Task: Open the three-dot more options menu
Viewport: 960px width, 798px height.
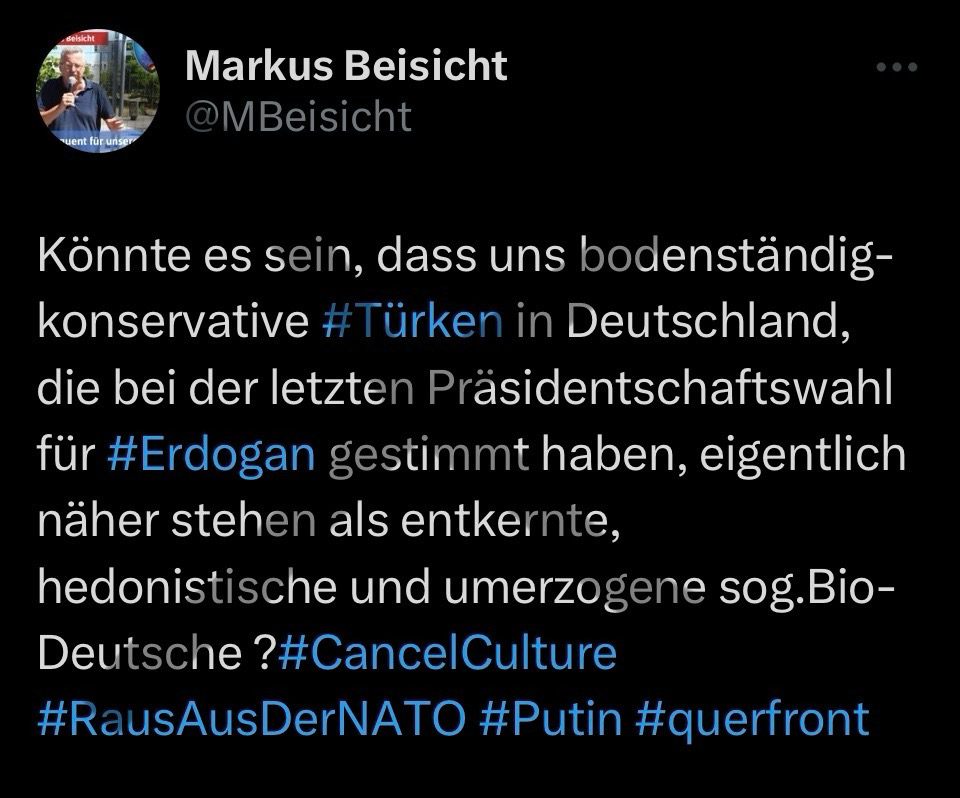Action: click(x=896, y=69)
